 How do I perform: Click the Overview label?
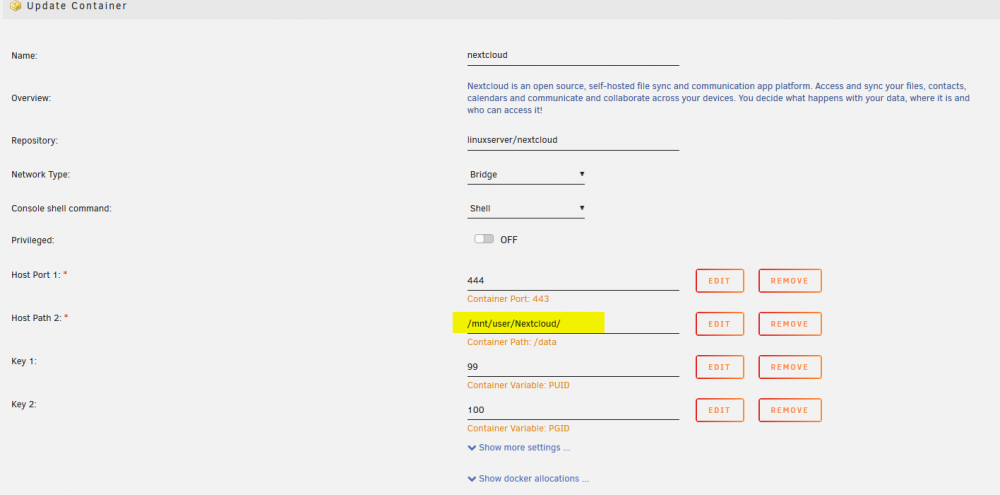[x=31, y=98]
